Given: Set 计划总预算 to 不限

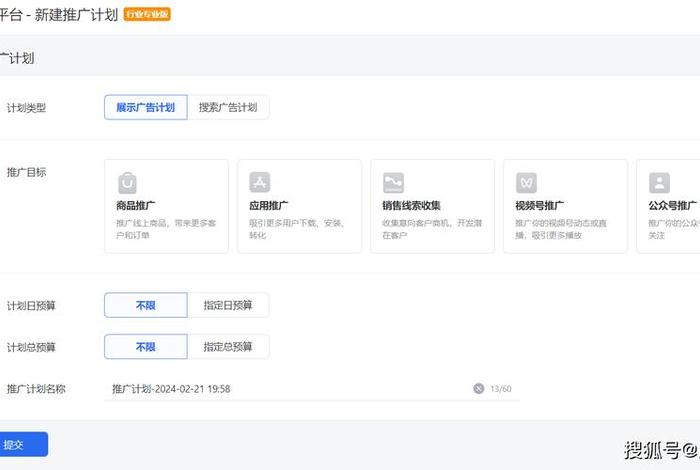Looking at the screenshot, I should [146, 347].
